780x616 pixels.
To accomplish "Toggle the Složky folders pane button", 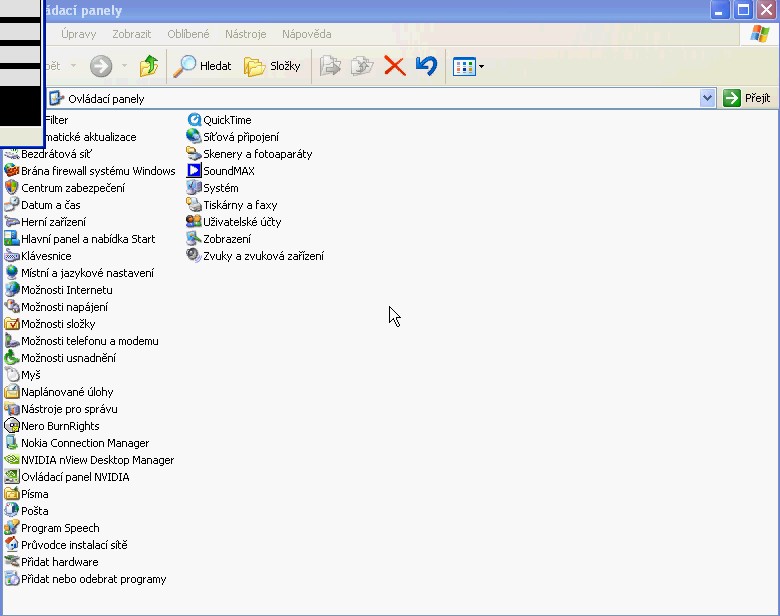I will click(x=273, y=67).
